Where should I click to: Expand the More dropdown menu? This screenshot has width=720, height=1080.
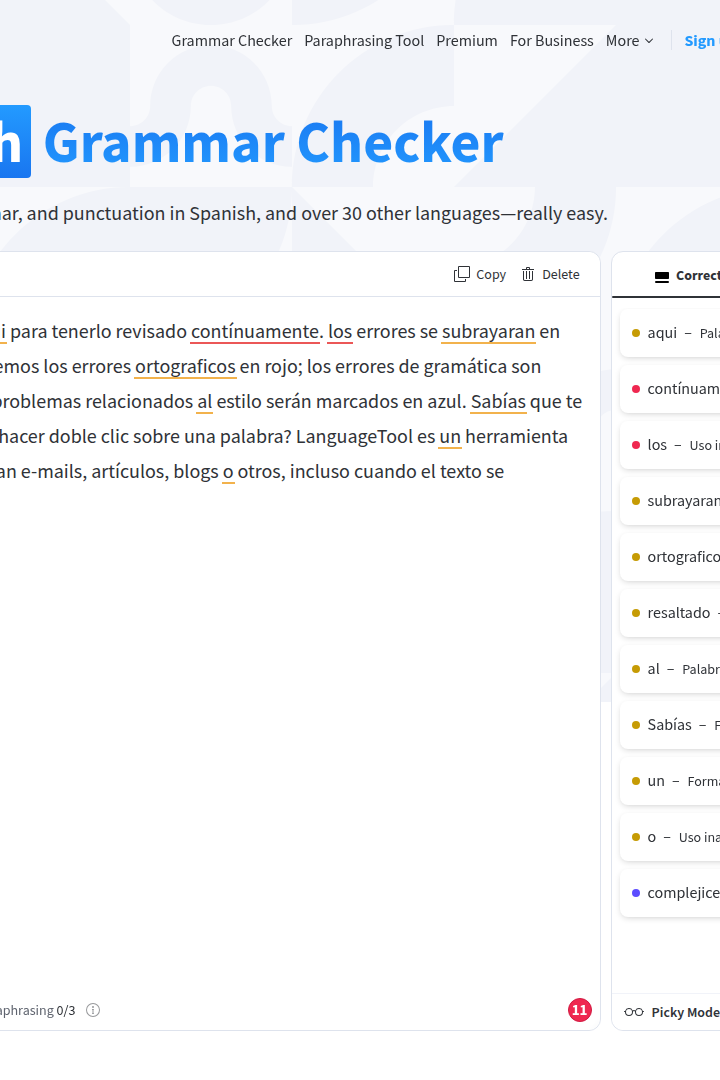click(x=629, y=41)
